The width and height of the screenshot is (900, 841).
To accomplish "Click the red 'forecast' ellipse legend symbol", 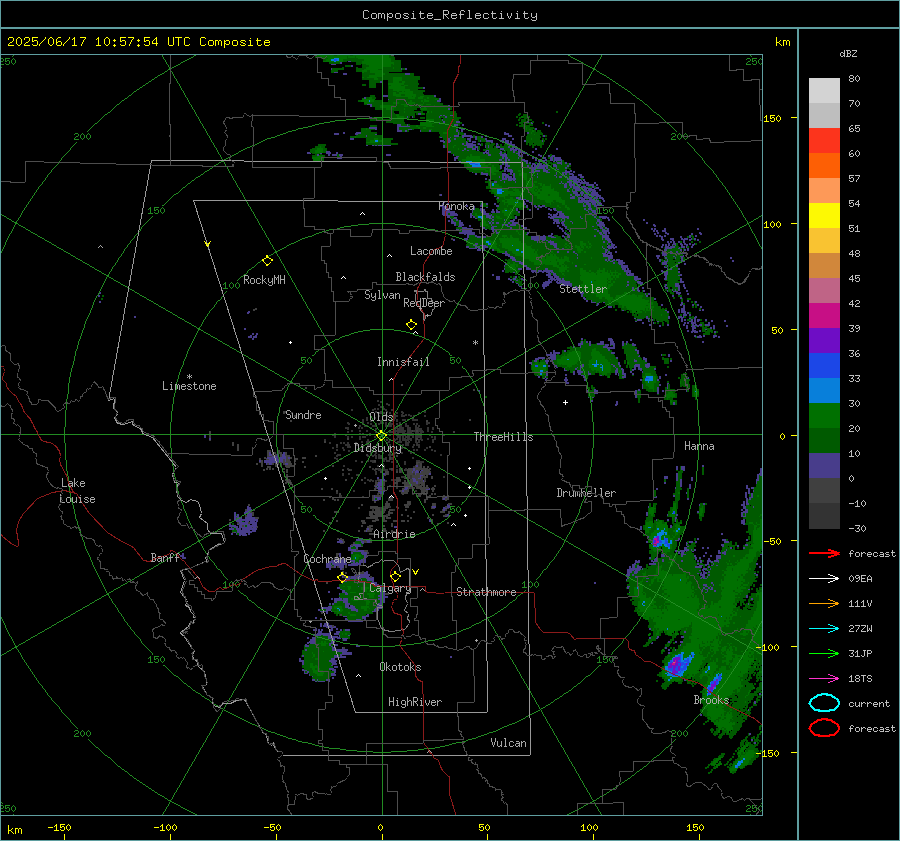I will click(x=824, y=728).
